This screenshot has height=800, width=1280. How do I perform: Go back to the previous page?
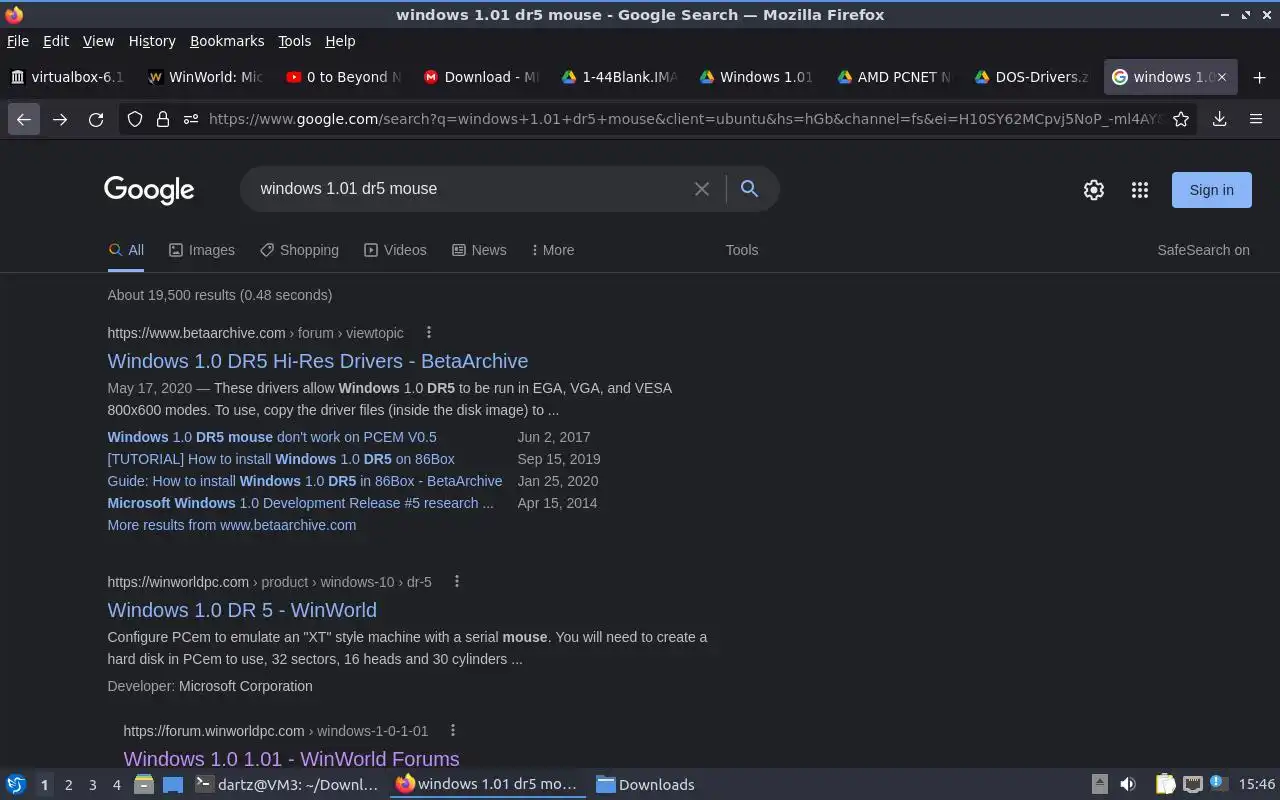24,119
